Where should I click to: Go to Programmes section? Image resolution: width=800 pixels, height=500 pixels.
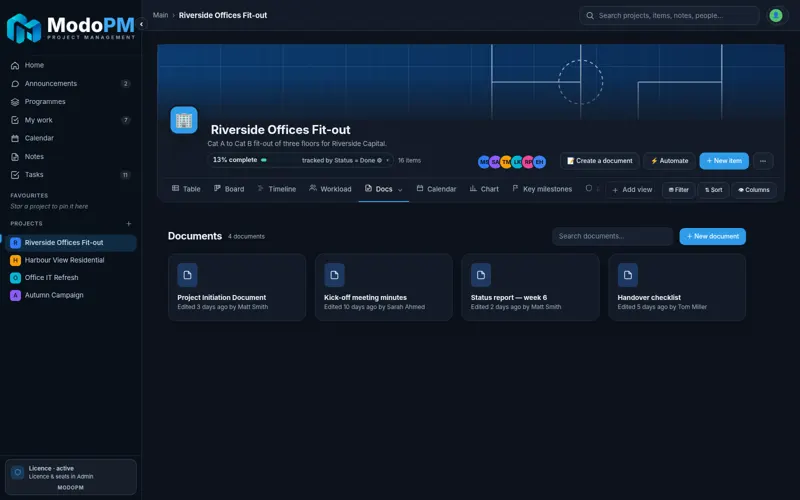click(70, 102)
